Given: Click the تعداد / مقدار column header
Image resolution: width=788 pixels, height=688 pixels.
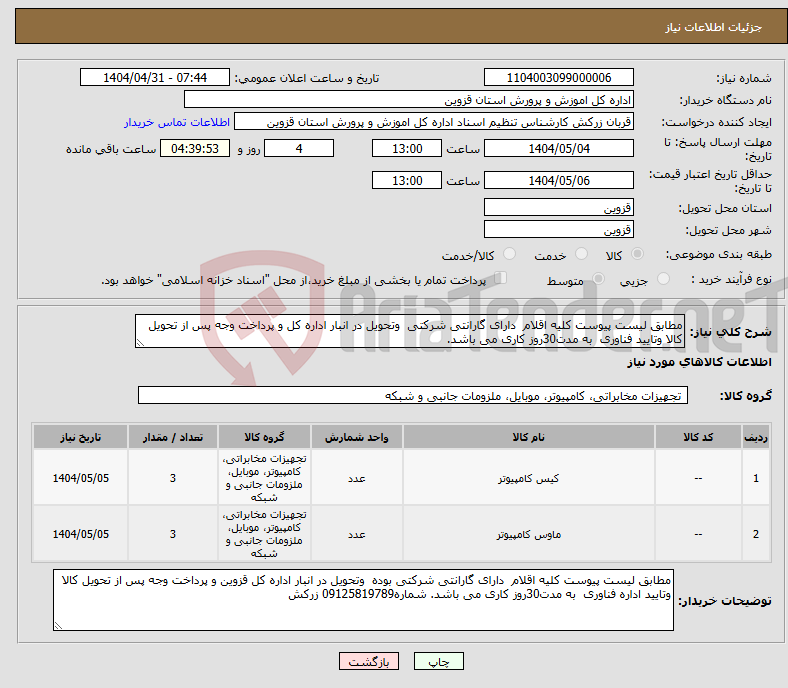Looking at the screenshot, I should (x=173, y=437).
